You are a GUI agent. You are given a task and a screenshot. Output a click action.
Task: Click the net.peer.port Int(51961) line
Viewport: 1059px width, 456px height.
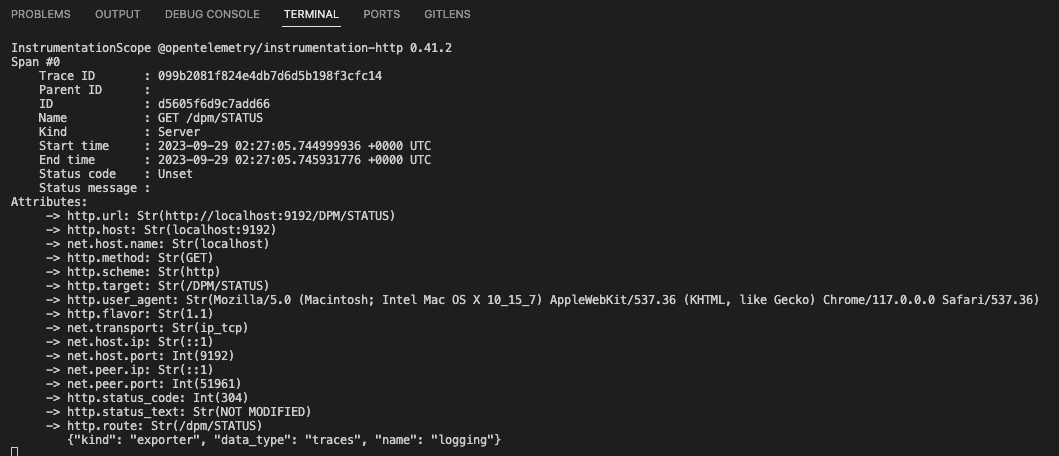tap(144, 384)
